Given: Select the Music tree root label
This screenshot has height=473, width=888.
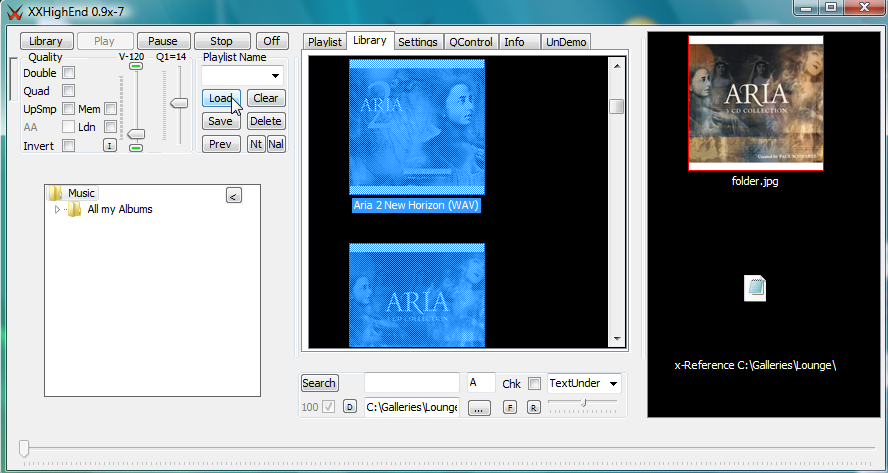Looking at the screenshot, I should (81, 193).
